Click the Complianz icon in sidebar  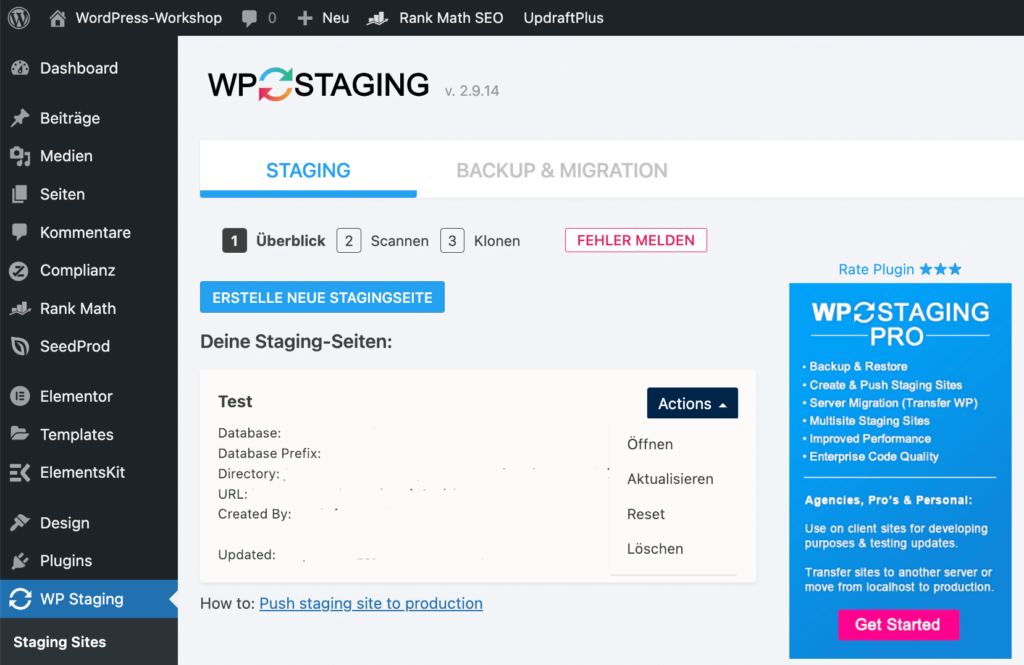19,270
